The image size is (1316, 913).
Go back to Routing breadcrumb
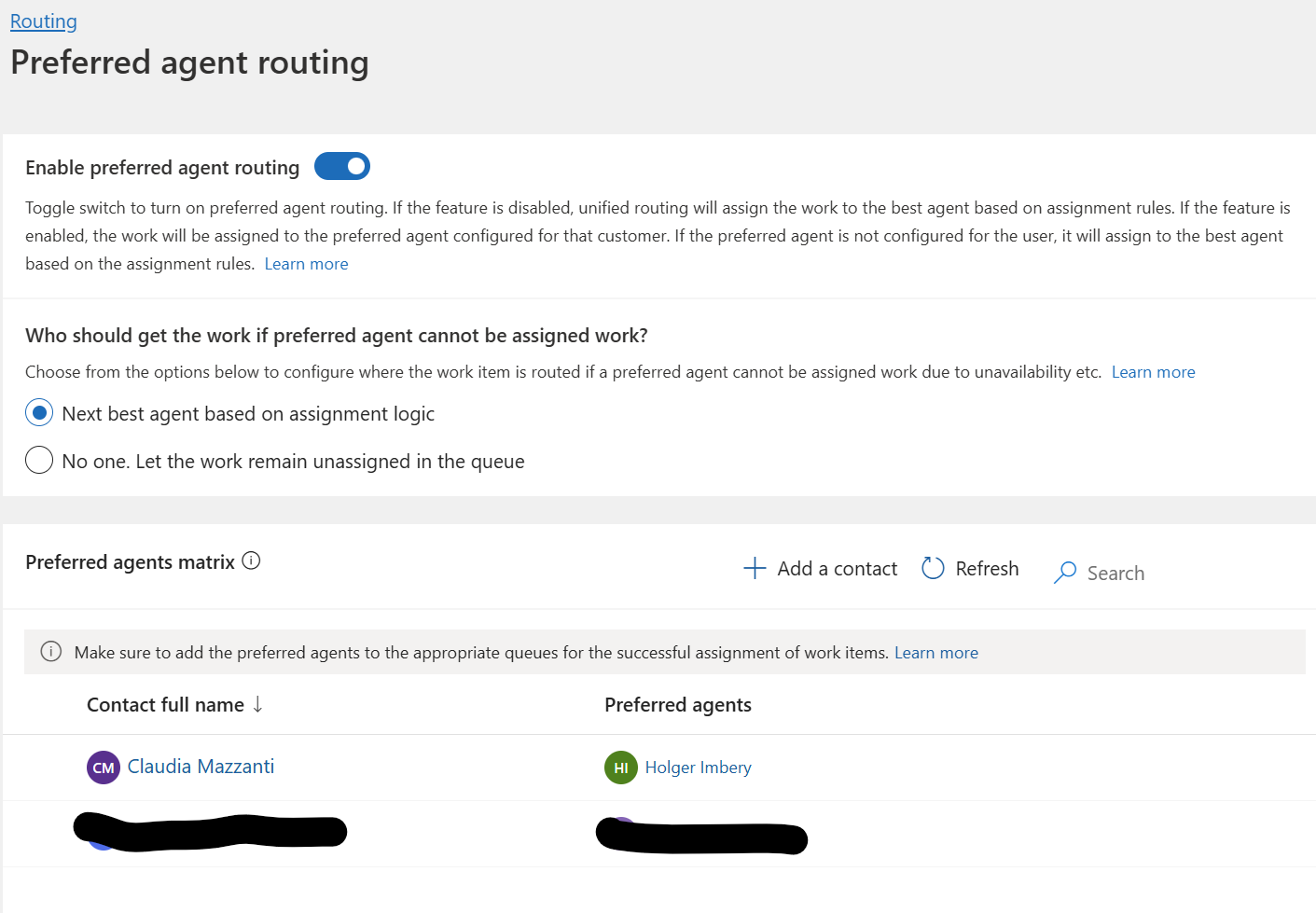[x=44, y=21]
